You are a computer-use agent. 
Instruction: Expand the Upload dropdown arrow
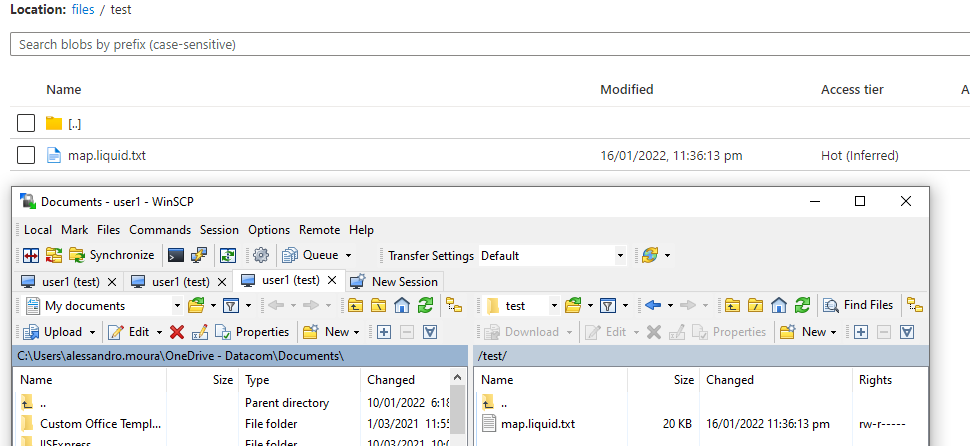(93, 332)
